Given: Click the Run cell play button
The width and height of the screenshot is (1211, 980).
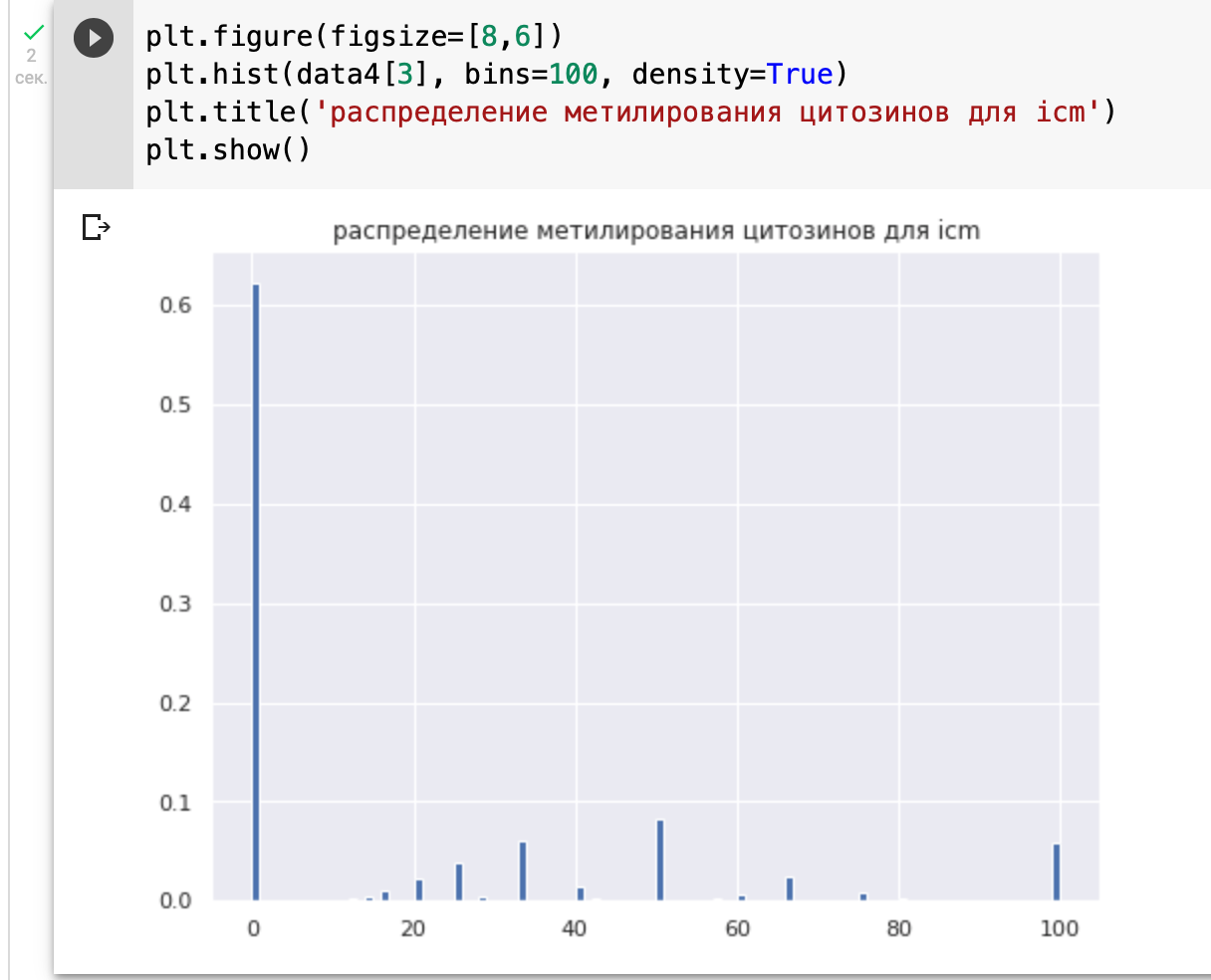Looking at the screenshot, I should pos(93,38).
